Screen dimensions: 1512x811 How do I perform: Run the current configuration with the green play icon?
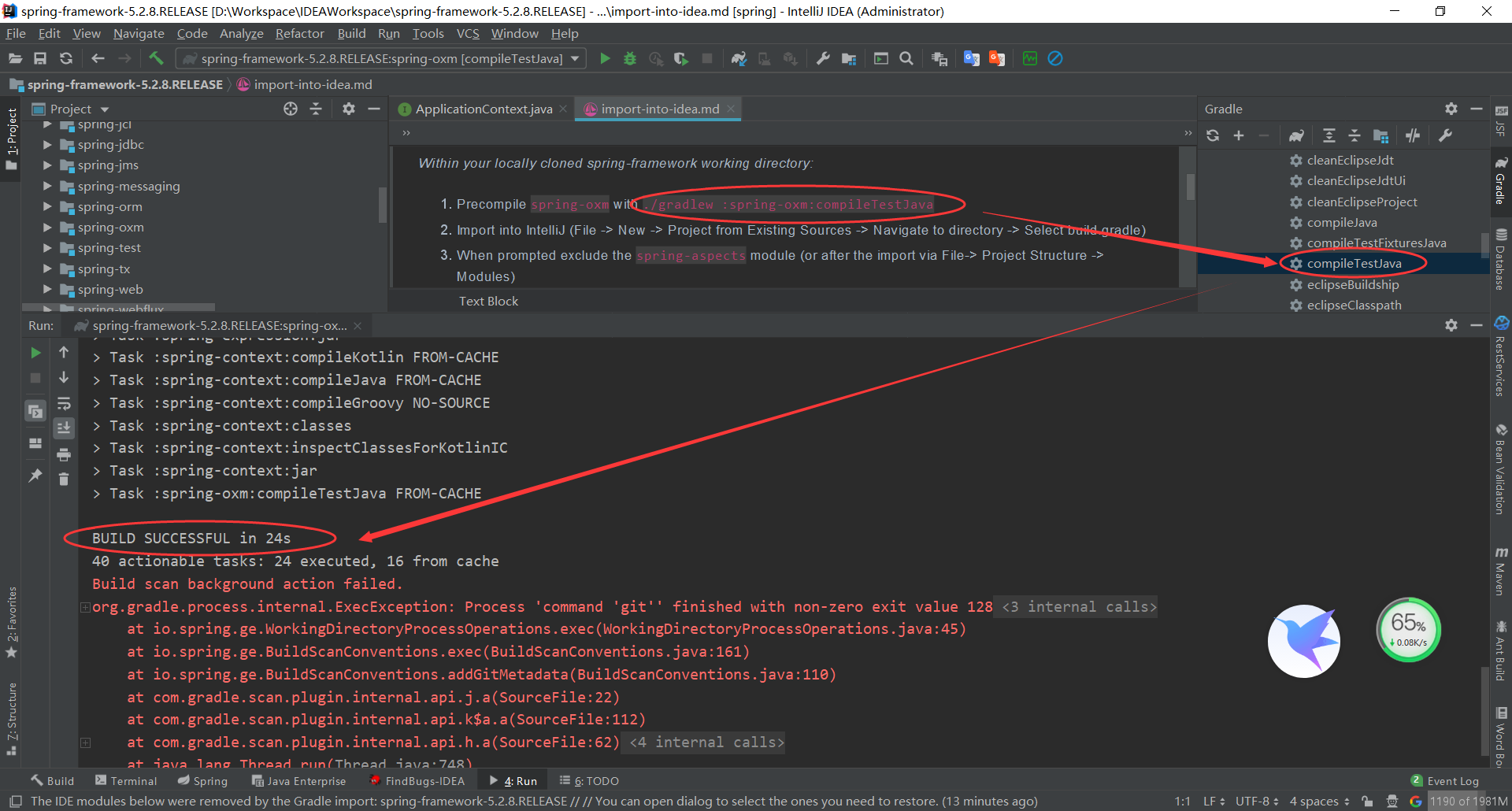(606, 58)
